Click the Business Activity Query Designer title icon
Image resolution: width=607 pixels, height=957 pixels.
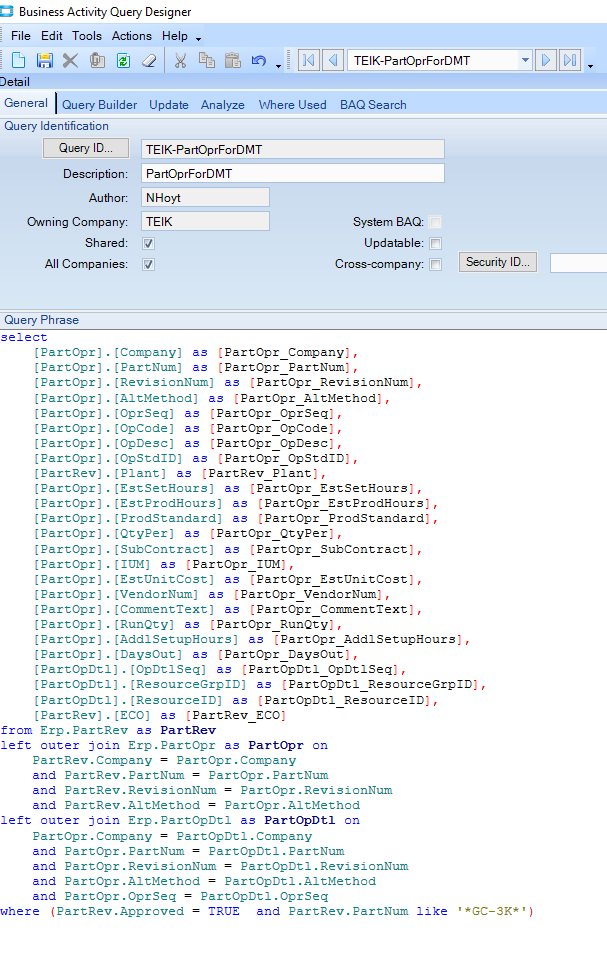7,11
